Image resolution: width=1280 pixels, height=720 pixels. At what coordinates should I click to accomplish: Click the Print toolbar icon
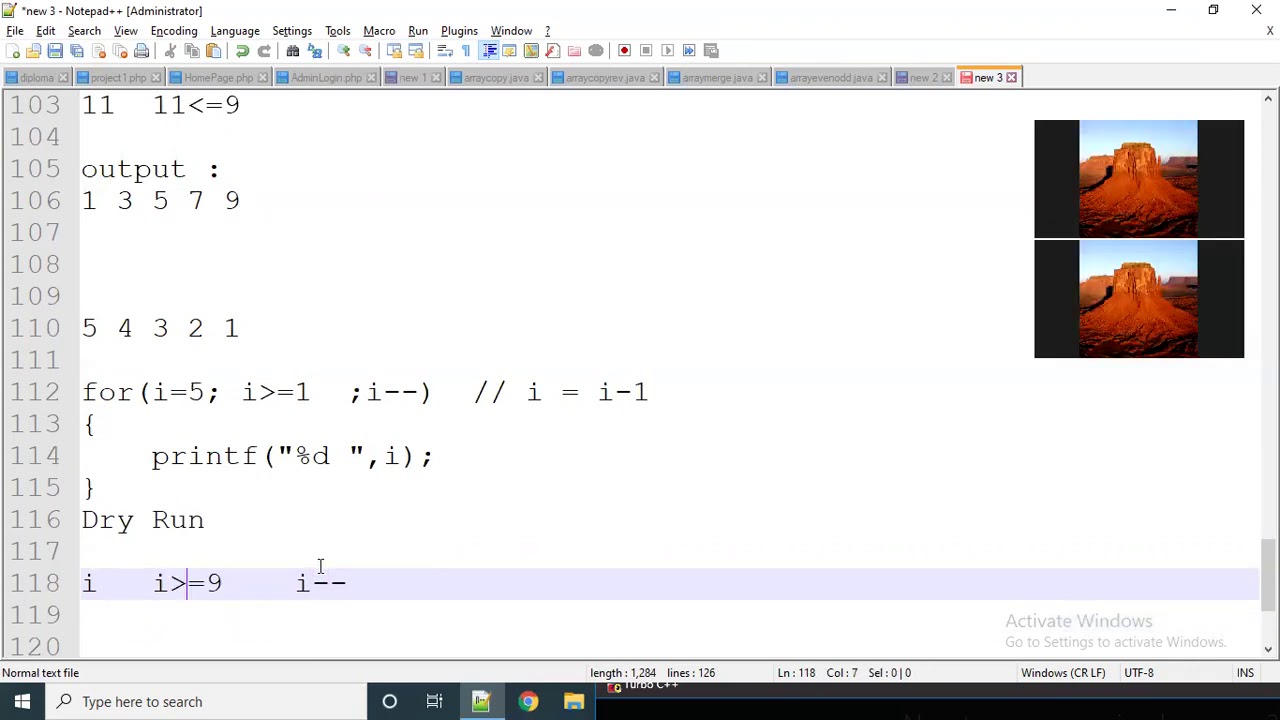[141, 50]
